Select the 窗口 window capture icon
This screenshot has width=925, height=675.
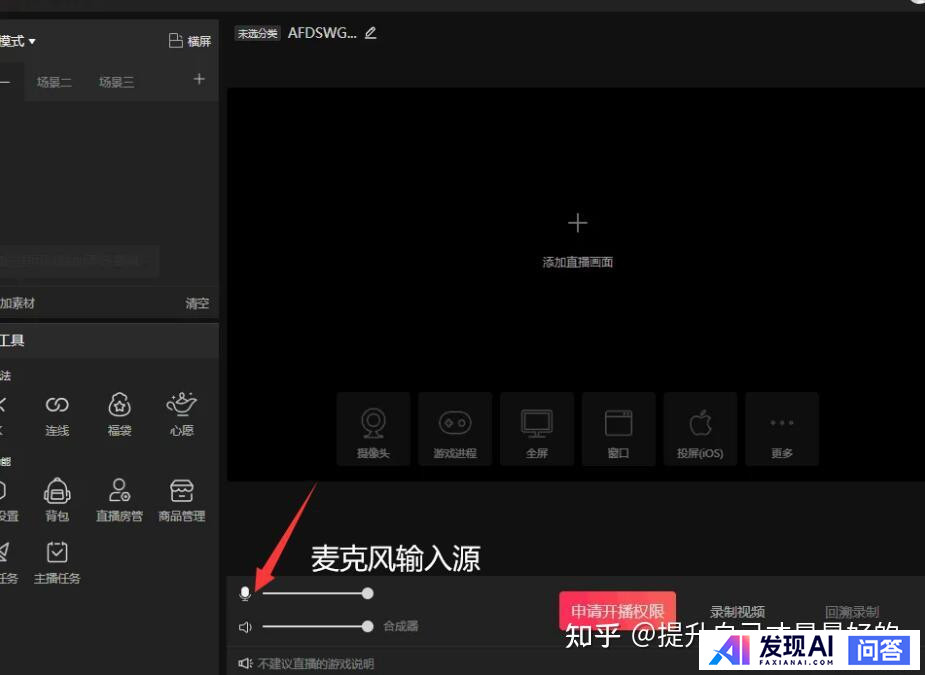pos(618,428)
